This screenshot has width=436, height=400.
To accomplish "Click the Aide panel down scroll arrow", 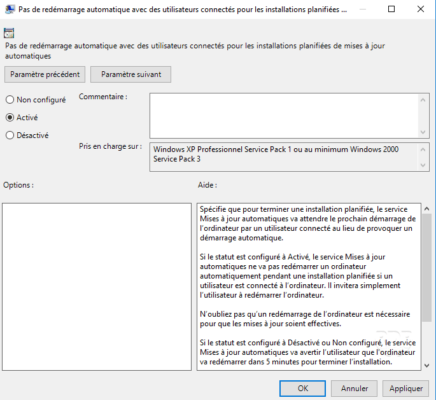I will coord(427,365).
